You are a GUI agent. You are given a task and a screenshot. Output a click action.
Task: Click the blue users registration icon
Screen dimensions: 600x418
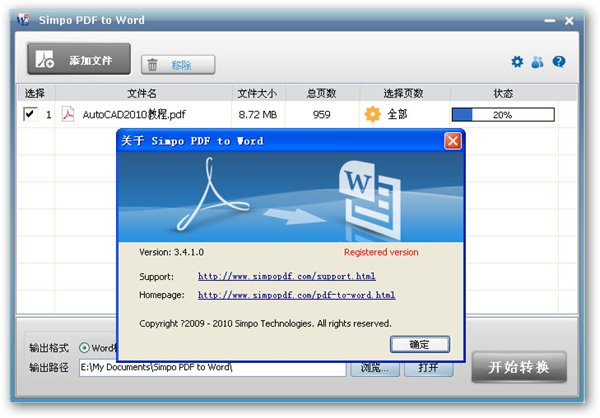click(537, 62)
